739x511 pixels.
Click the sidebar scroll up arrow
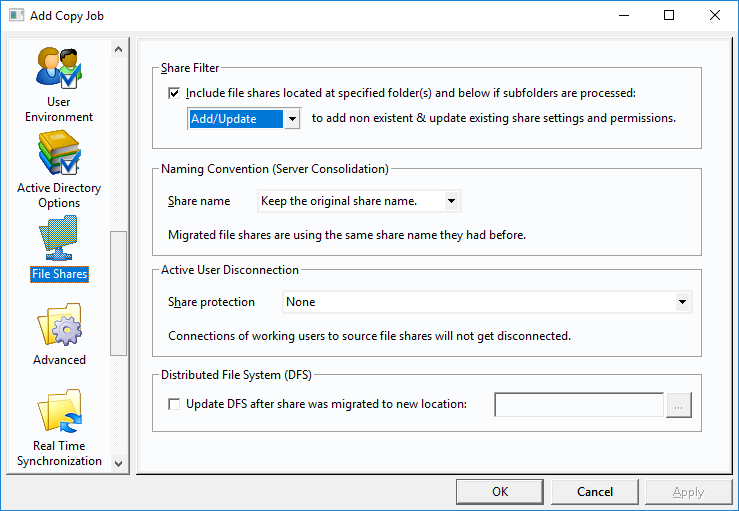118,49
